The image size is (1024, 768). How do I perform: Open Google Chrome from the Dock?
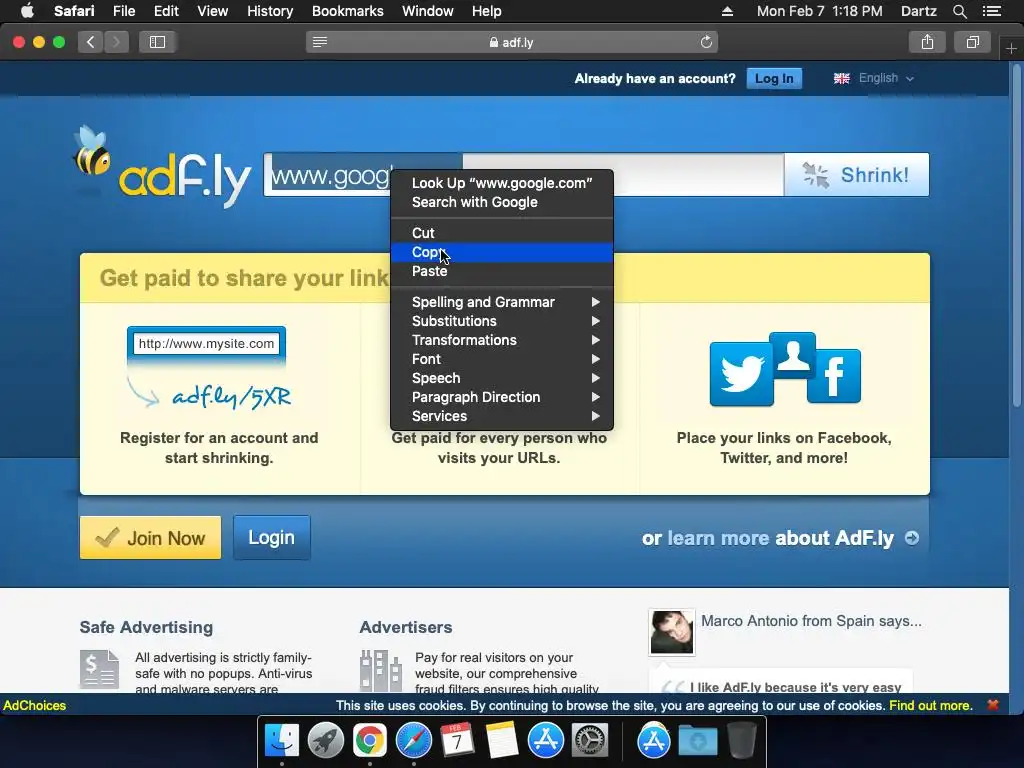point(369,741)
